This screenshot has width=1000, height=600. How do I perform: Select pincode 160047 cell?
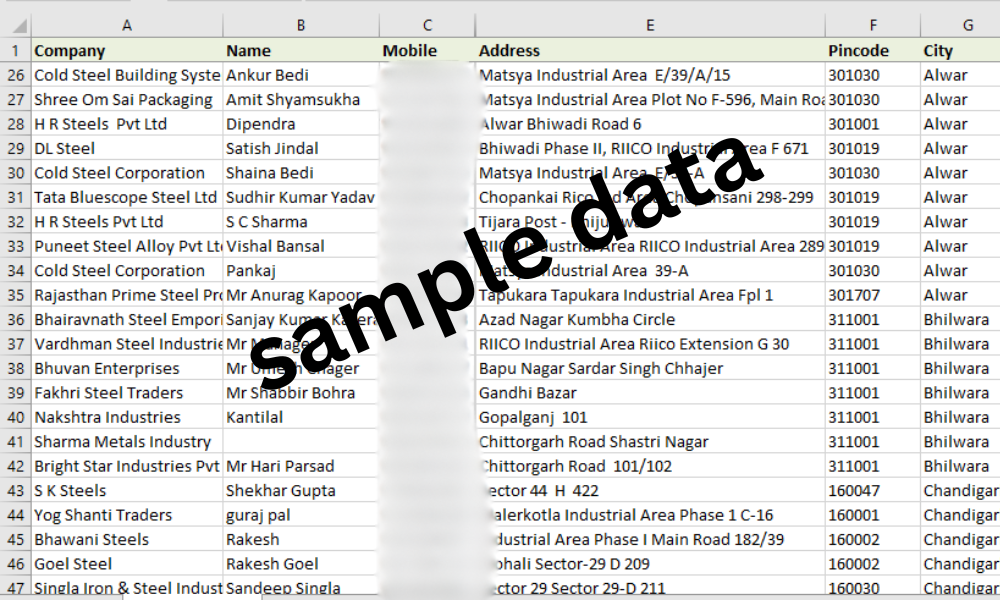tap(872, 491)
